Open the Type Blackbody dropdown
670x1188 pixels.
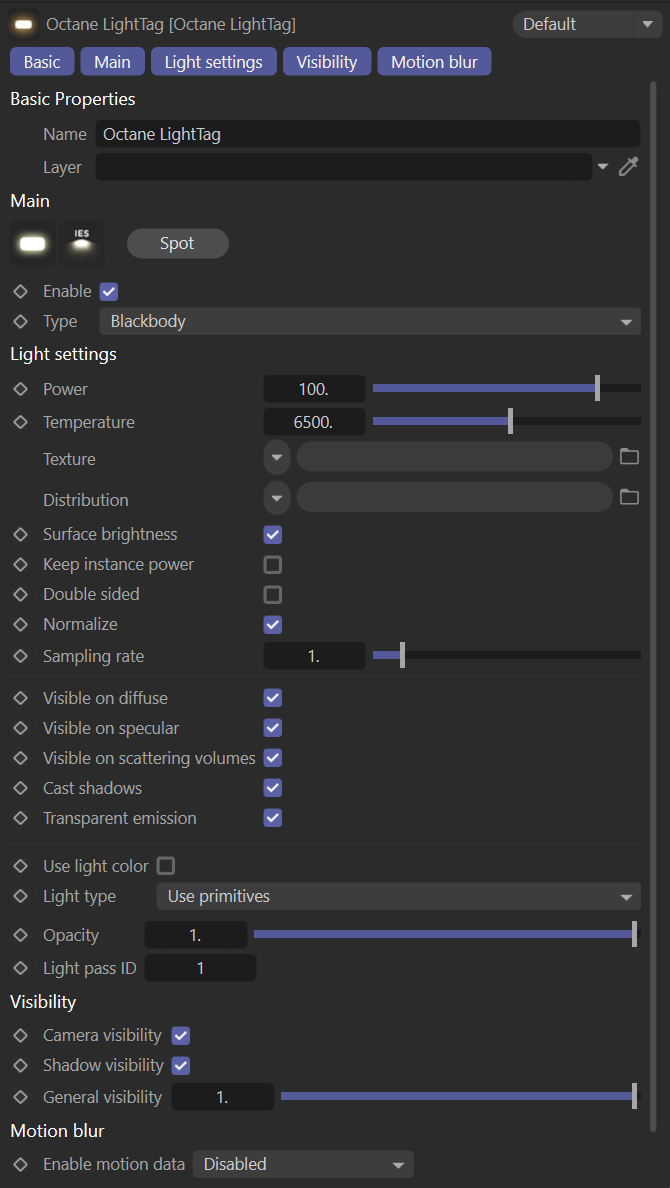[x=369, y=321]
